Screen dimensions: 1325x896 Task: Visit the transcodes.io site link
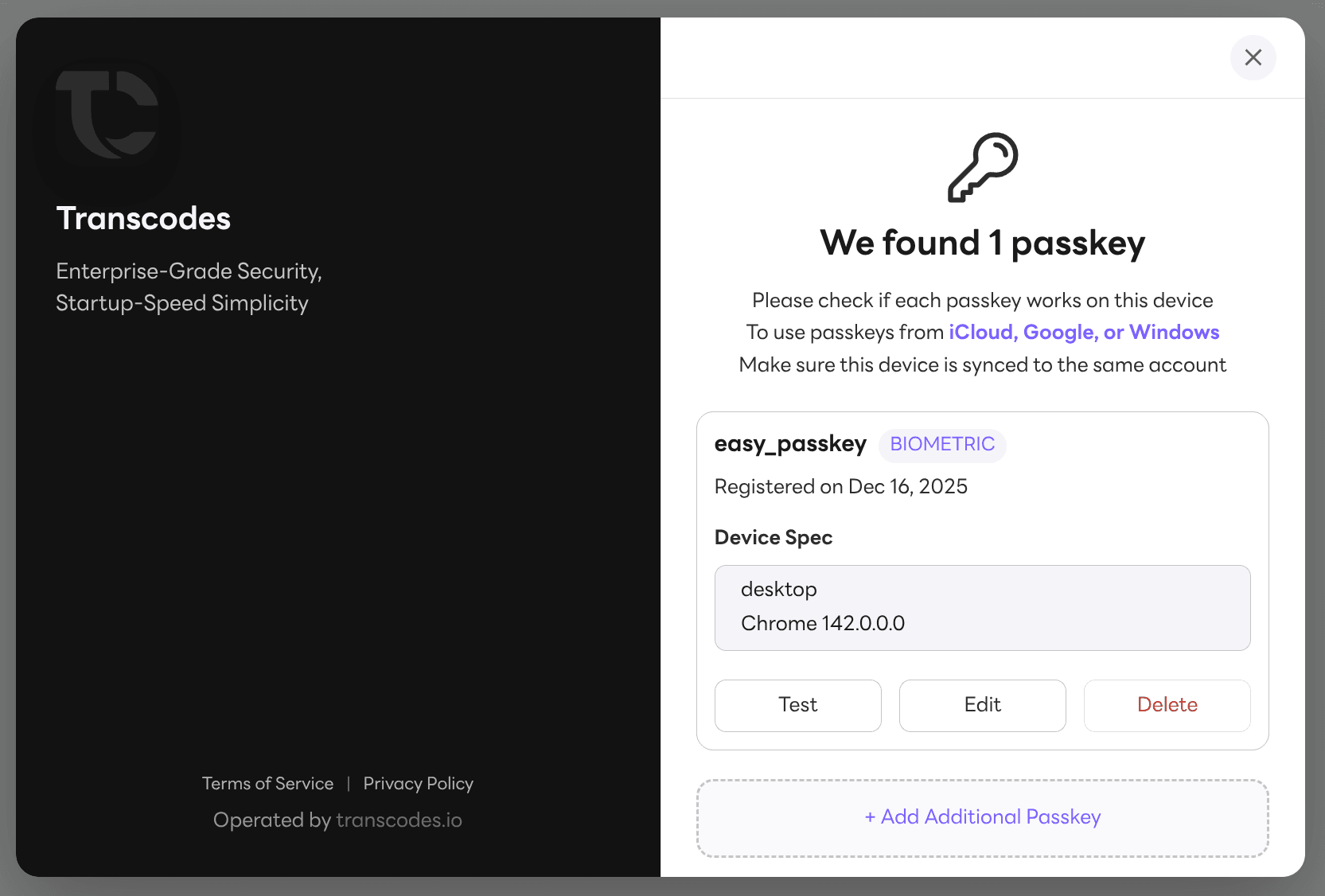tap(399, 820)
